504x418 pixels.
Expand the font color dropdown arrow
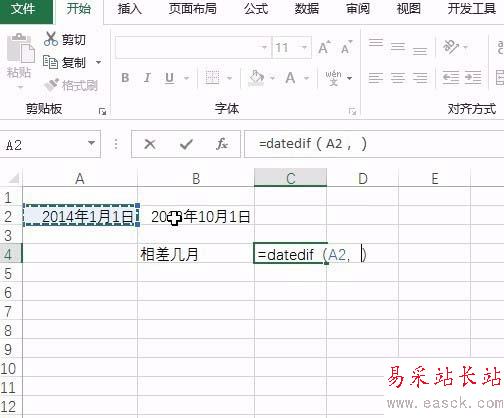tap(306, 79)
